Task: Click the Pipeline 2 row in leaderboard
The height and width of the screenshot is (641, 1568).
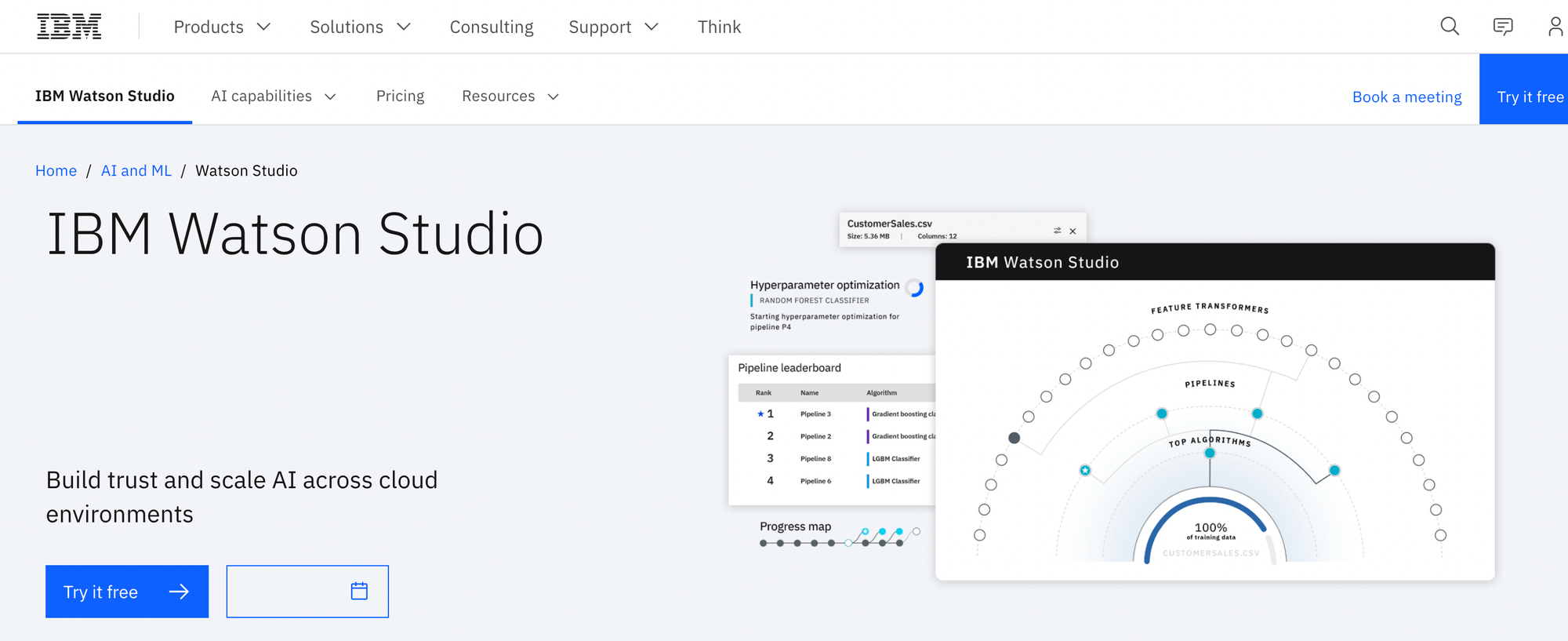Action: coord(837,436)
